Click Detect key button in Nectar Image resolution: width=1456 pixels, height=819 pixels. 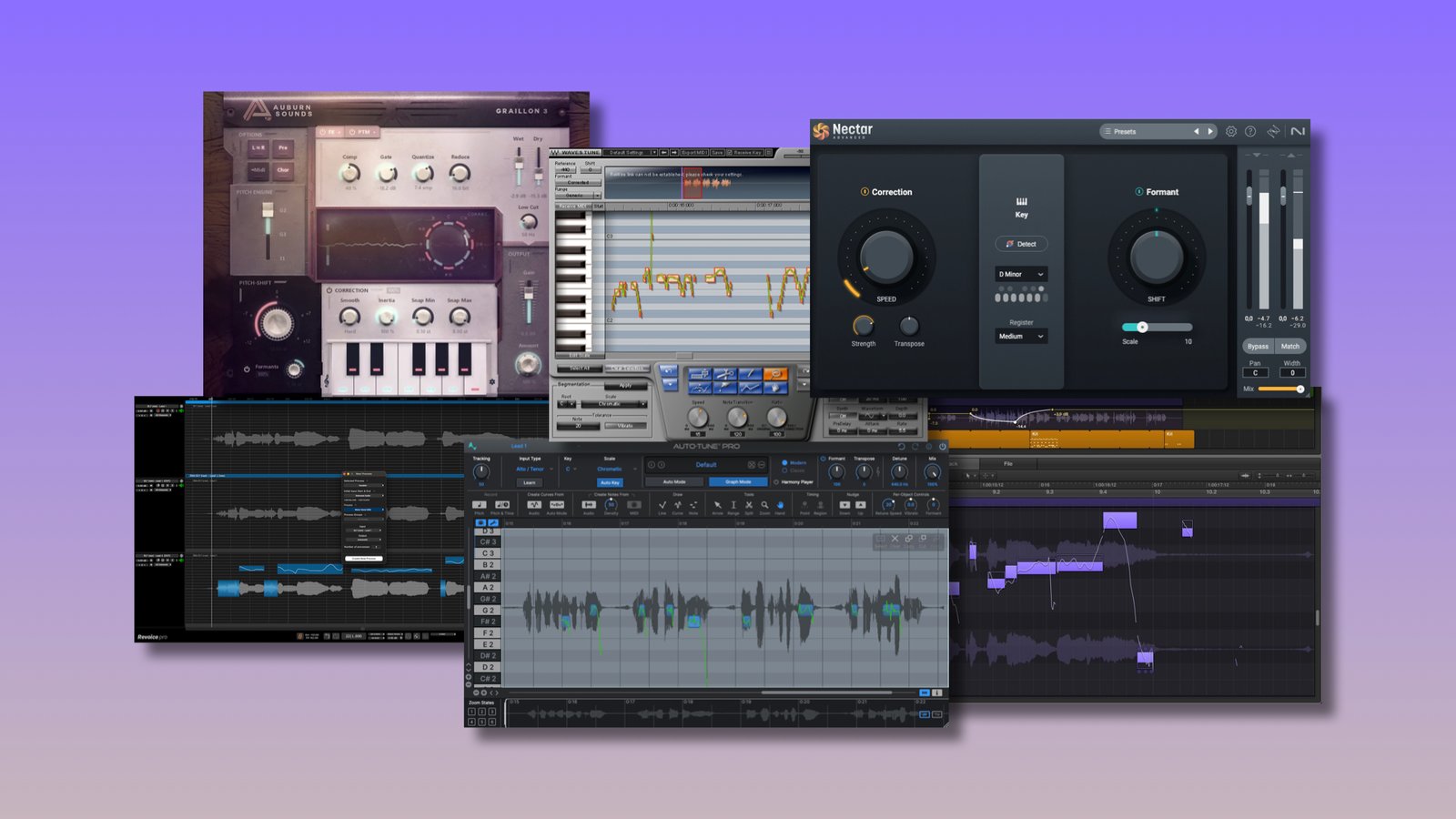tap(1021, 244)
